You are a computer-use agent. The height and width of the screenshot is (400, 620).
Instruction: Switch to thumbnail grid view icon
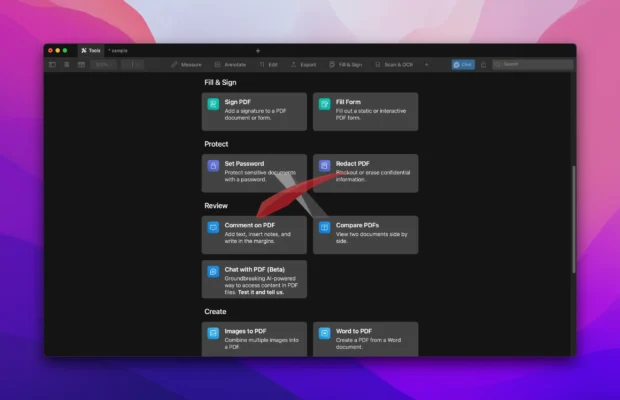tap(67, 64)
